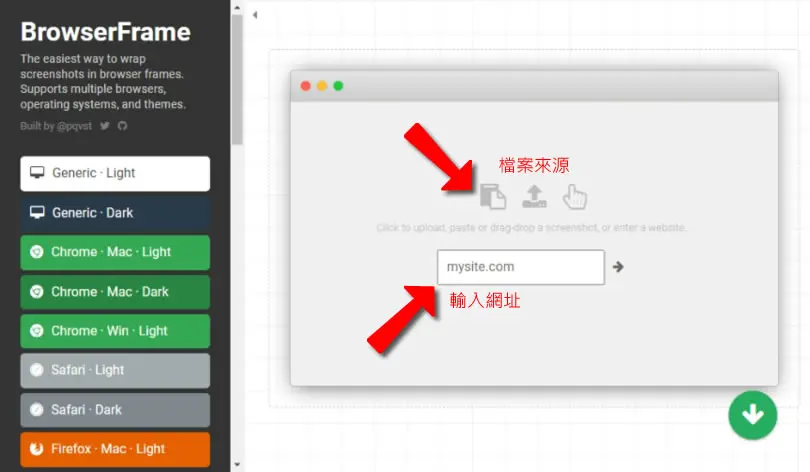
Task: Click the upload screenshot icon
Action: click(x=534, y=196)
